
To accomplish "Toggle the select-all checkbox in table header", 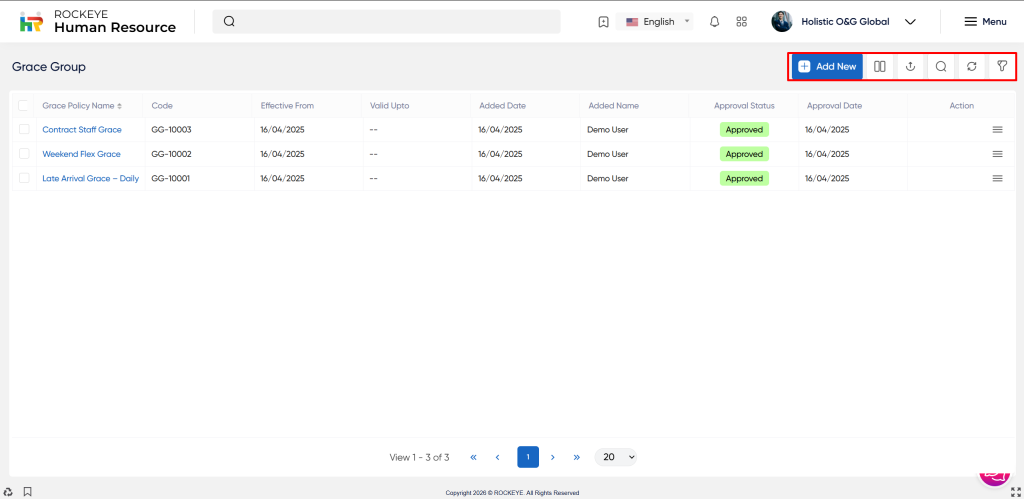I will click(x=24, y=105).
